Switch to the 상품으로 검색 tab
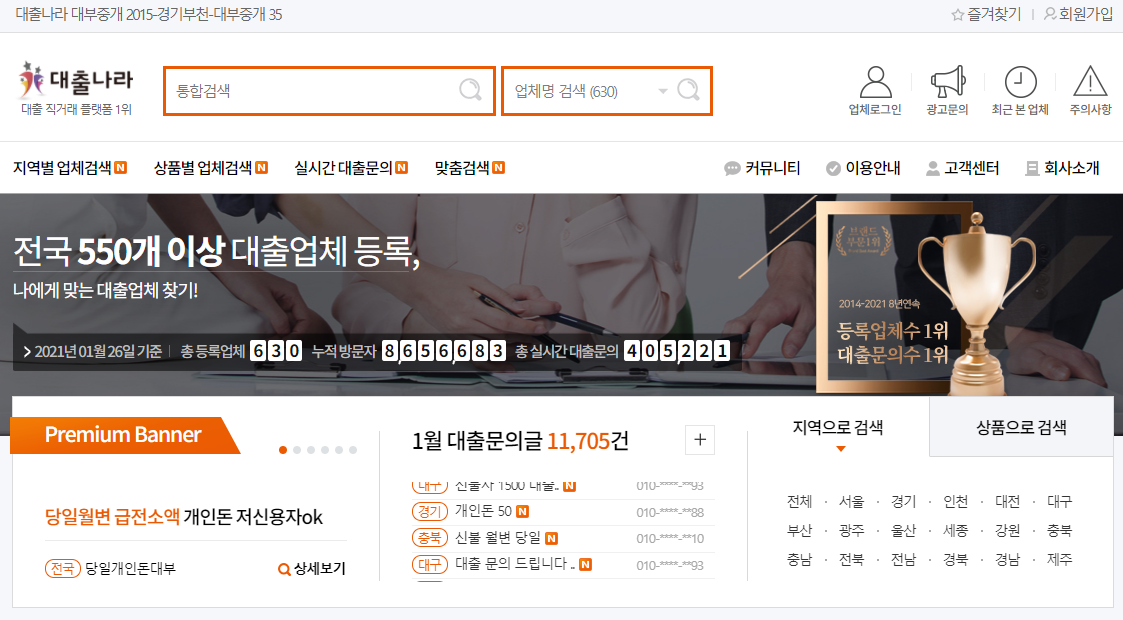Image resolution: width=1123 pixels, height=620 pixels. click(1021, 427)
